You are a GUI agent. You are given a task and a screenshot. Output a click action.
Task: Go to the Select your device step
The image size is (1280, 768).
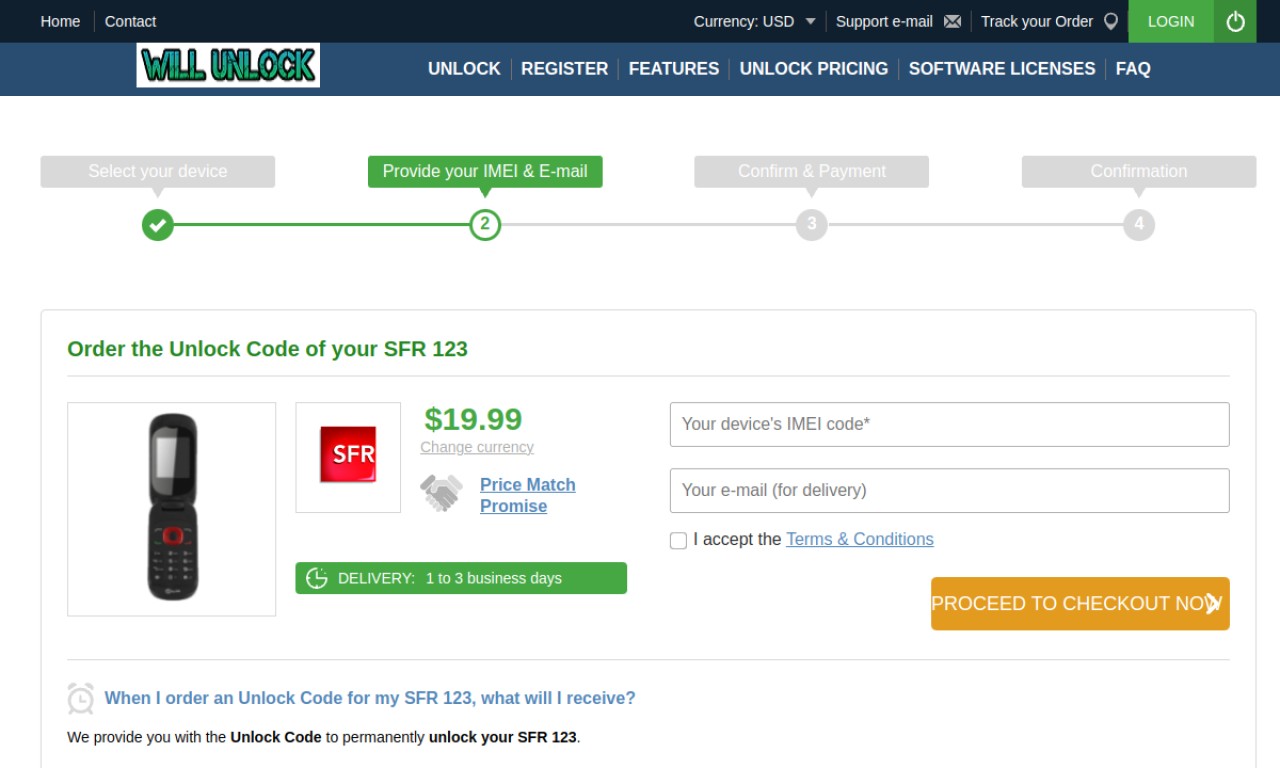(x=158, y=171)
